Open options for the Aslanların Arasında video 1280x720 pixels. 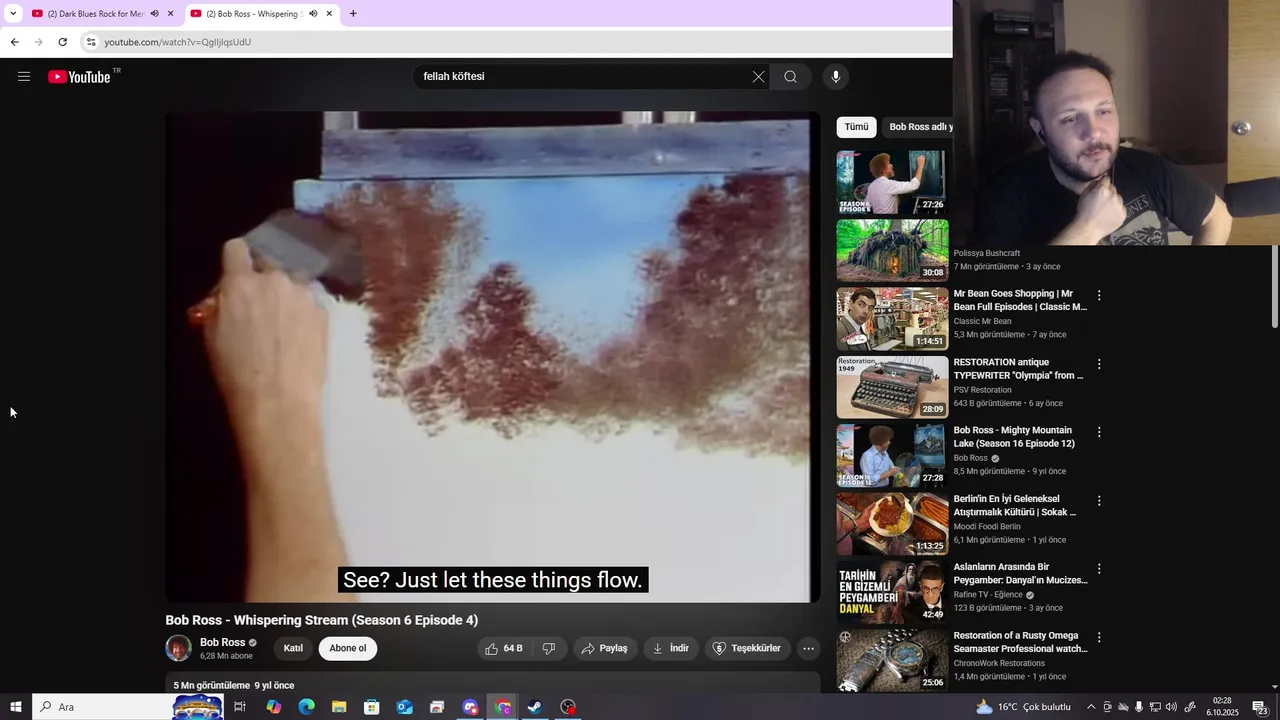1099,568
